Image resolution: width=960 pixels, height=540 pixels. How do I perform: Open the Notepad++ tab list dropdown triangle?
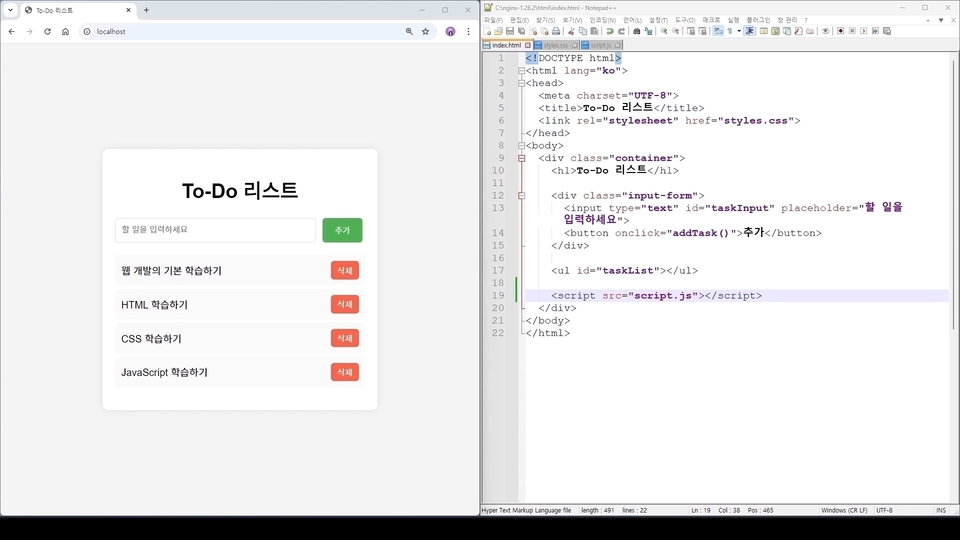(941, 20)
